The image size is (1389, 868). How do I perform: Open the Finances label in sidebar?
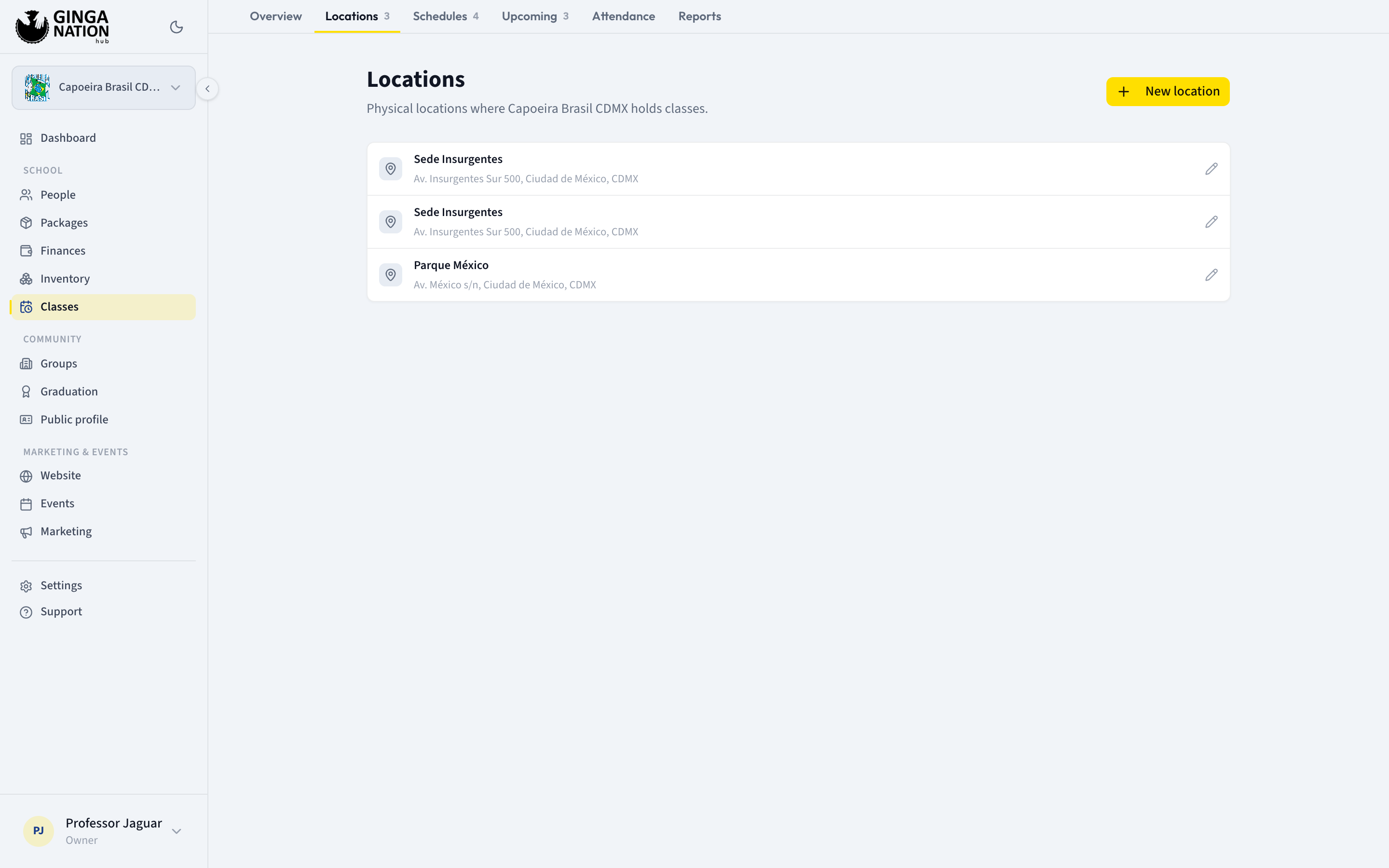point(63,251)
